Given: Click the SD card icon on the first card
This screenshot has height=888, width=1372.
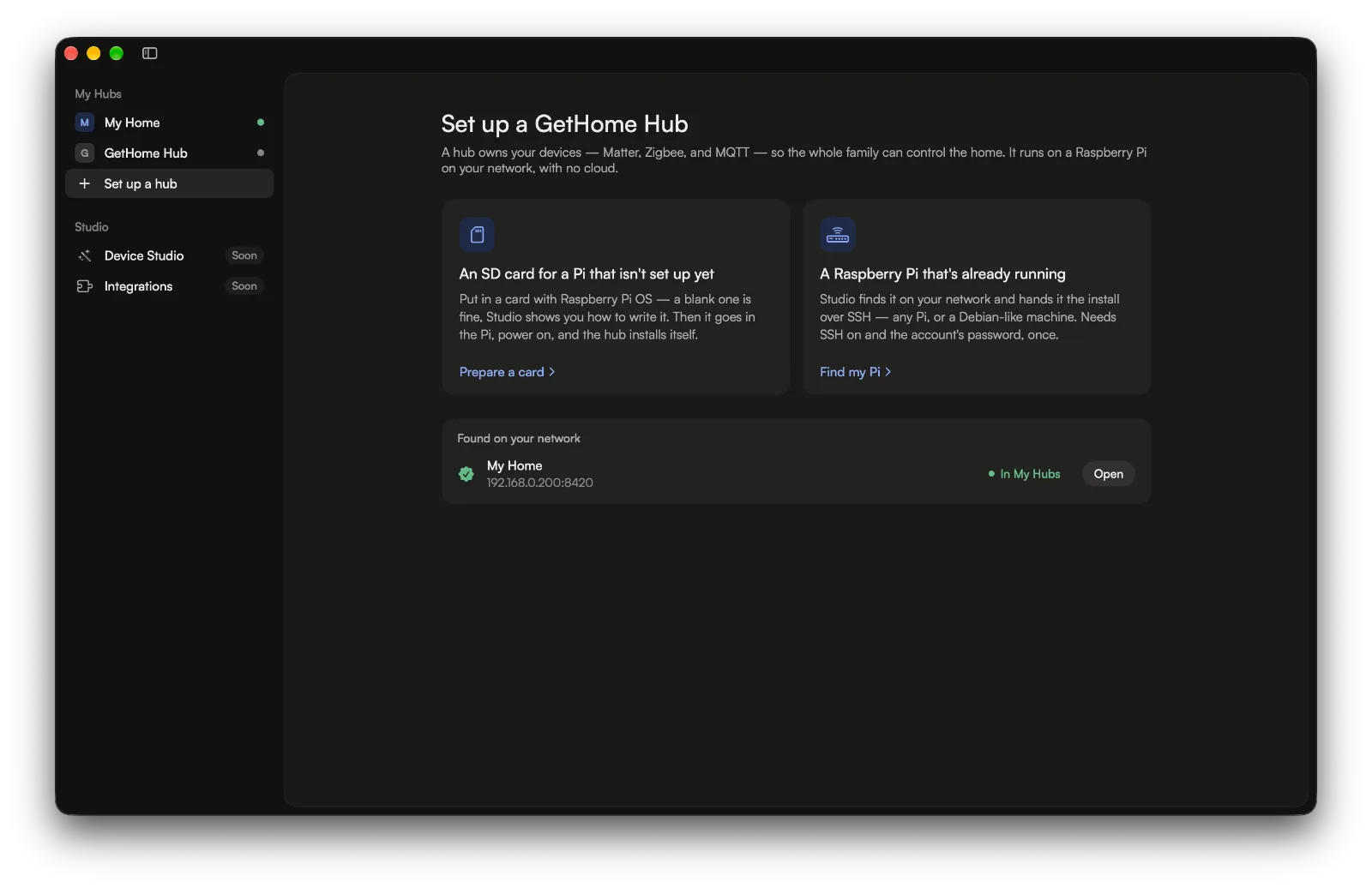Looking at the screenshot, I should click(x=477, y=234).
